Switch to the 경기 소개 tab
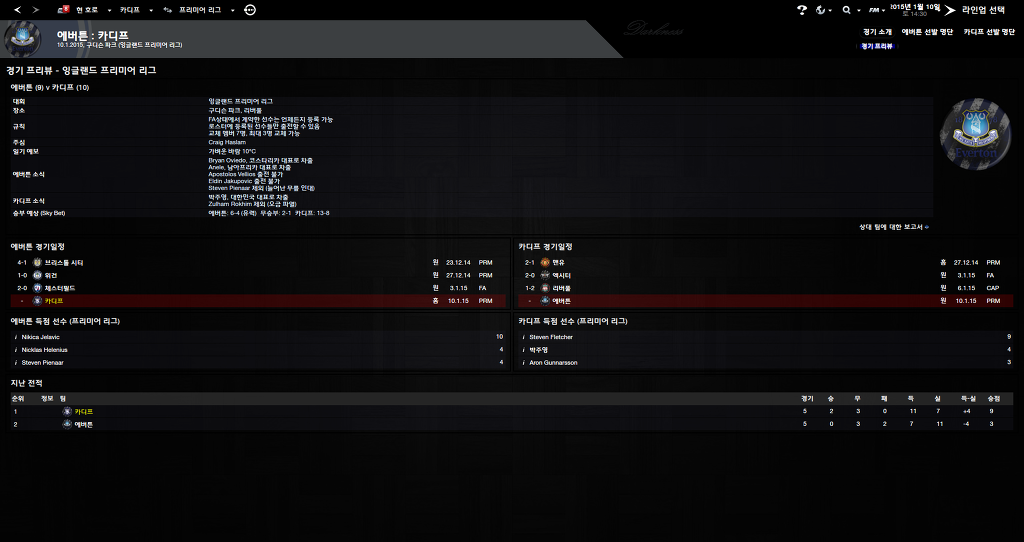The height and width of the screenshot is (542, 1024). click(x=877, y=32)
